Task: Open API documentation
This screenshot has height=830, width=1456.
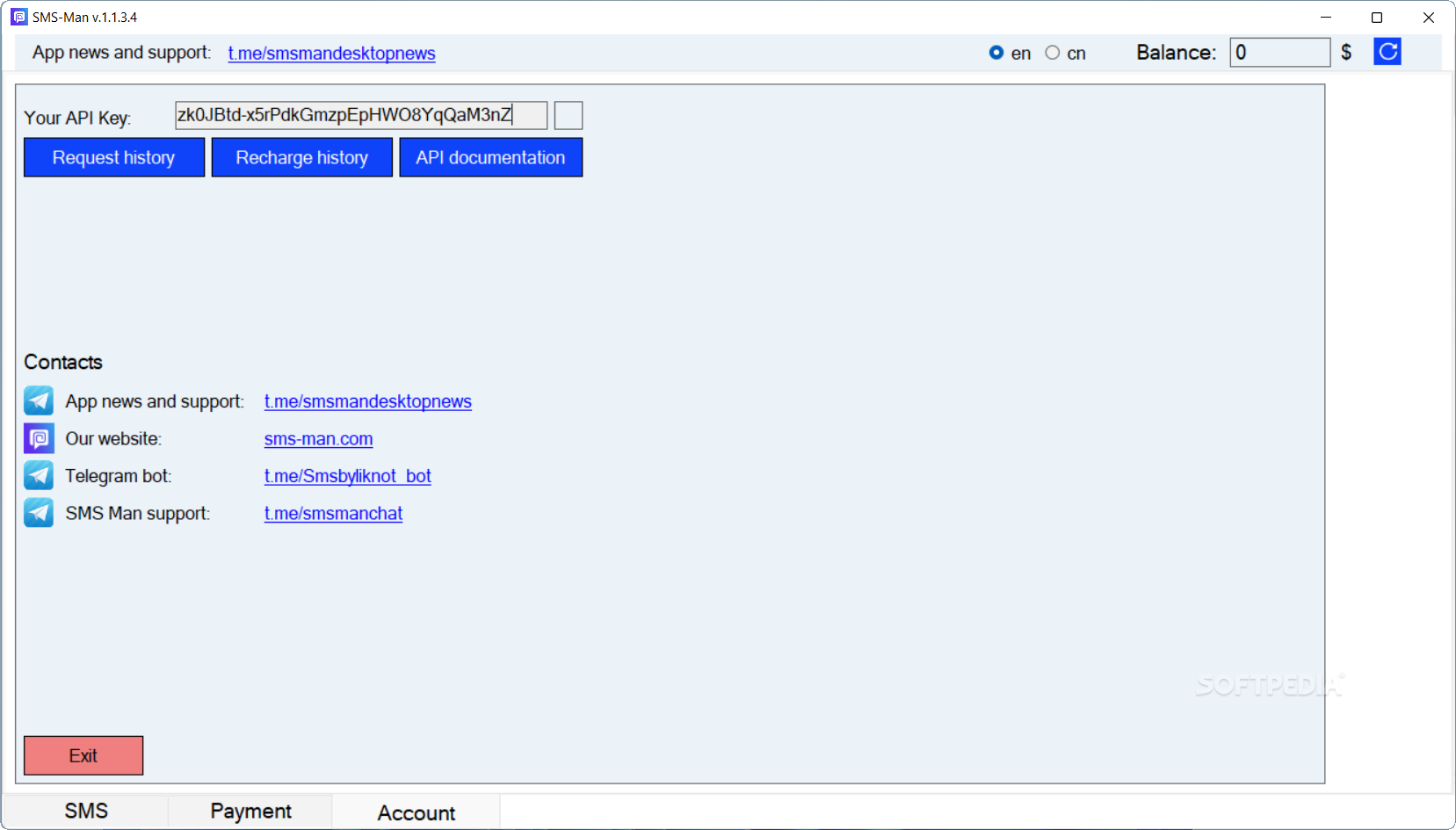Action: tap(491, 157)
